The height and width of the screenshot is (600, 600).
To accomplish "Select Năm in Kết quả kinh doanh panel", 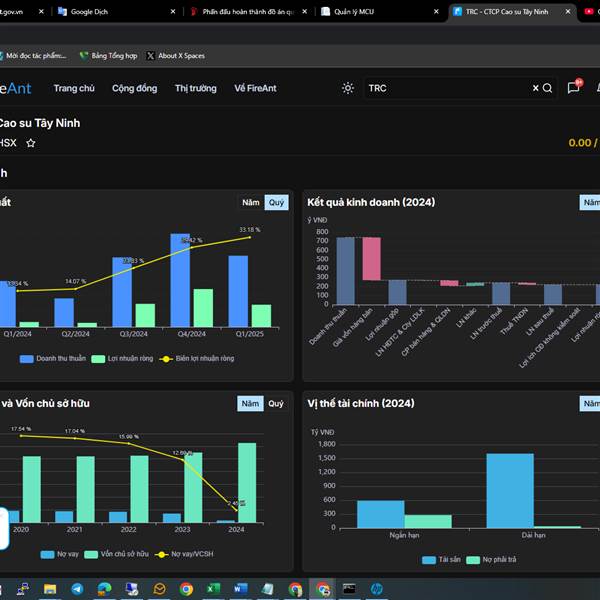I will tap(590, 202).
